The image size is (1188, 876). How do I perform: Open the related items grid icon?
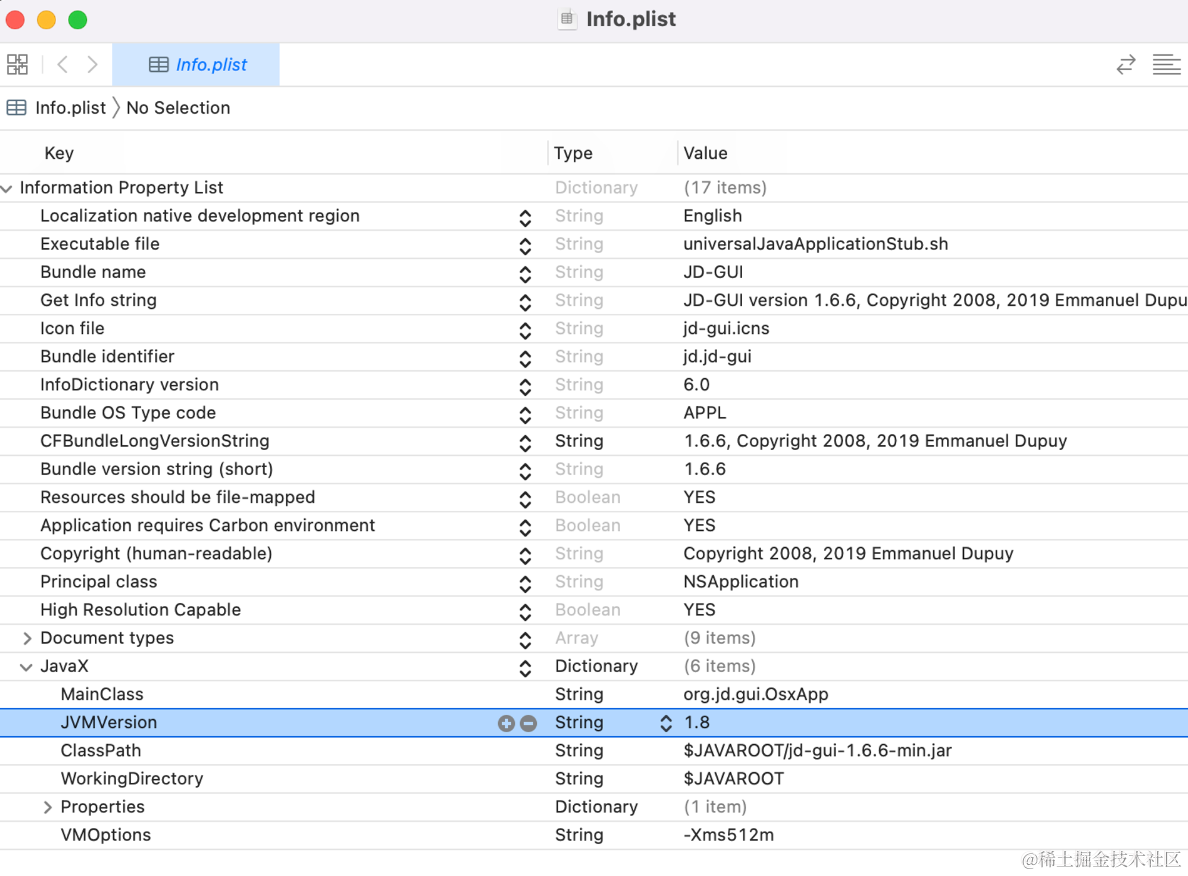(17, 64)
